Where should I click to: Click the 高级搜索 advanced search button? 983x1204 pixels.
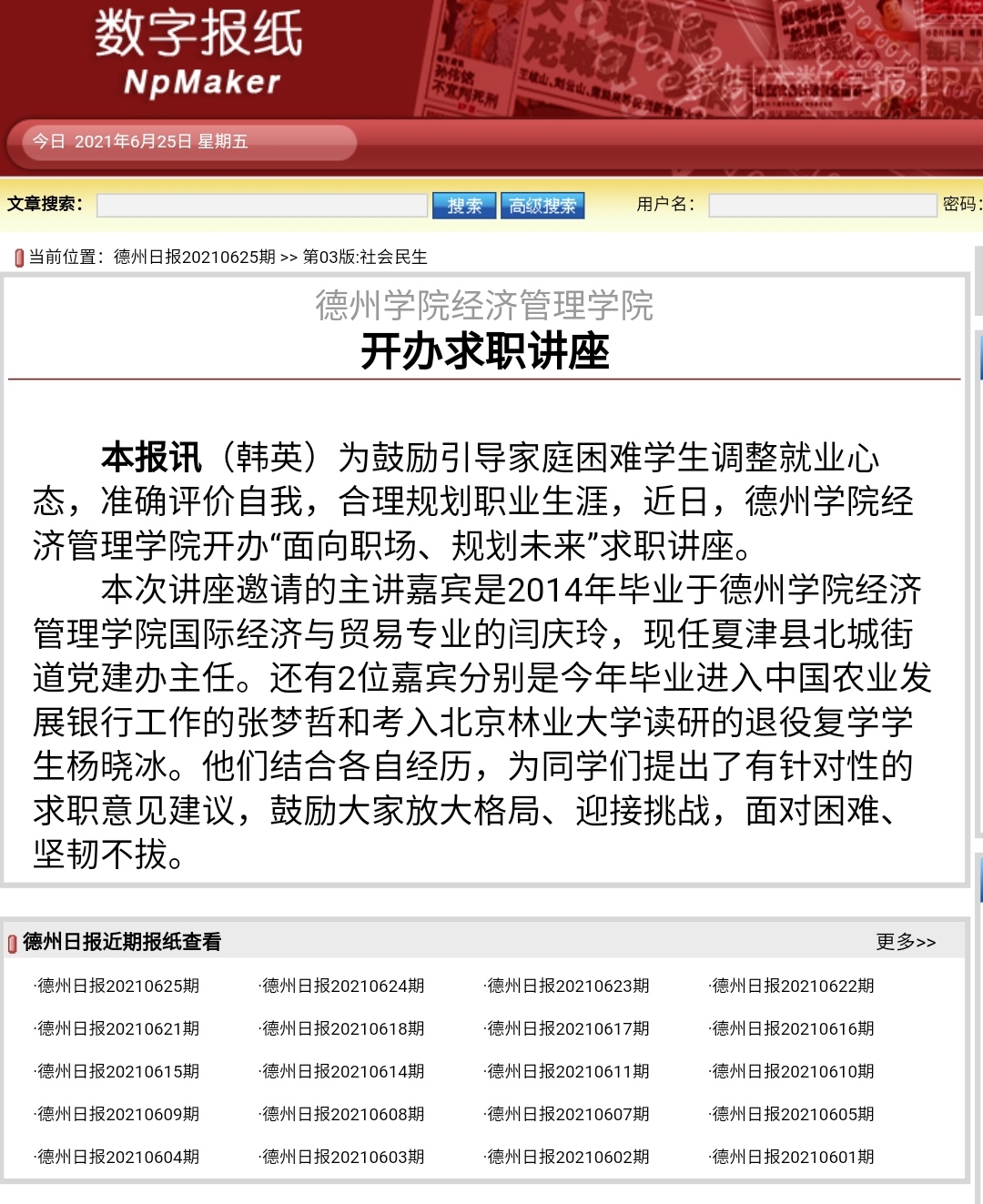(542, 206)
